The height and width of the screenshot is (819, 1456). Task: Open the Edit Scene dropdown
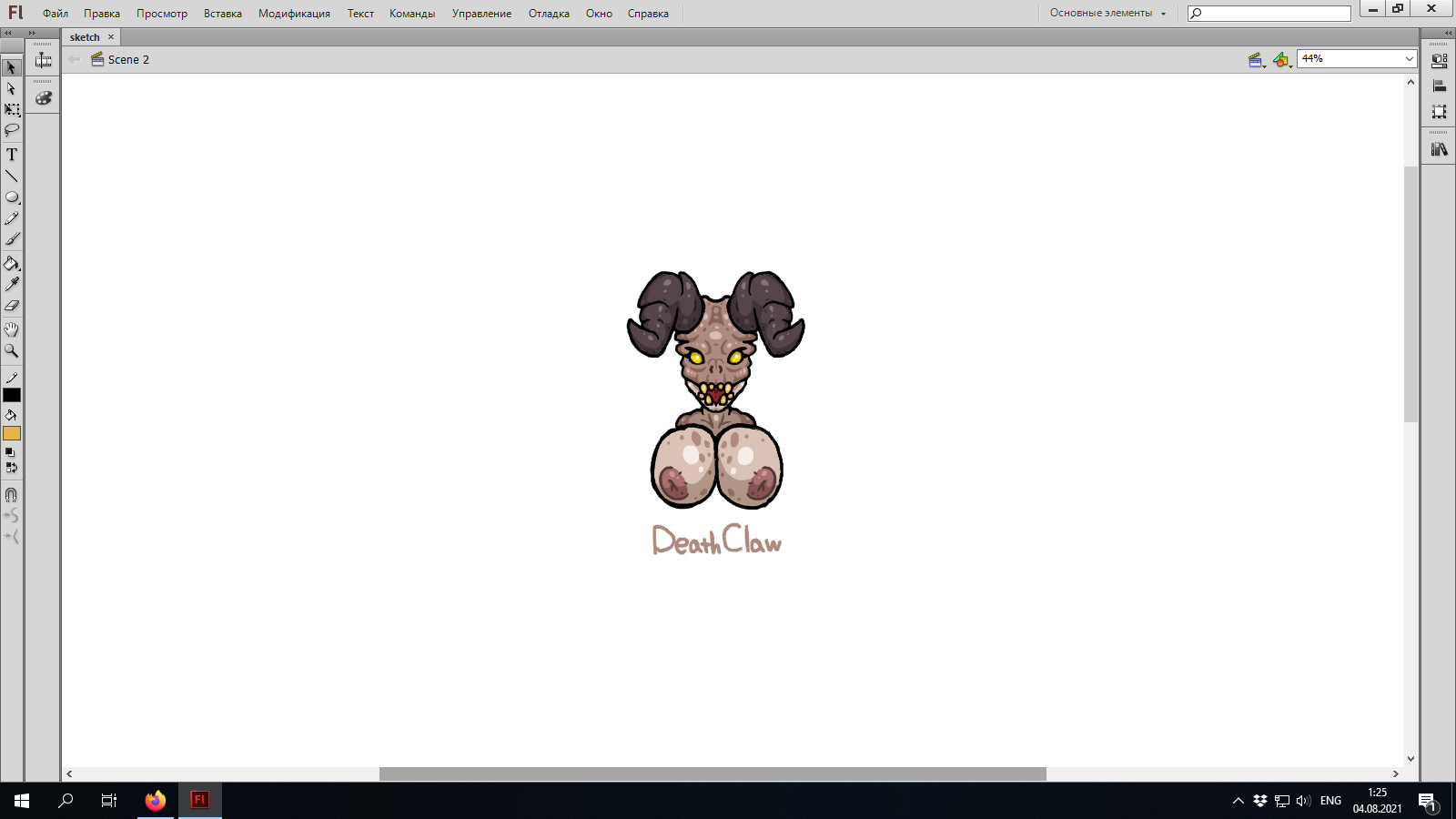1257,60
